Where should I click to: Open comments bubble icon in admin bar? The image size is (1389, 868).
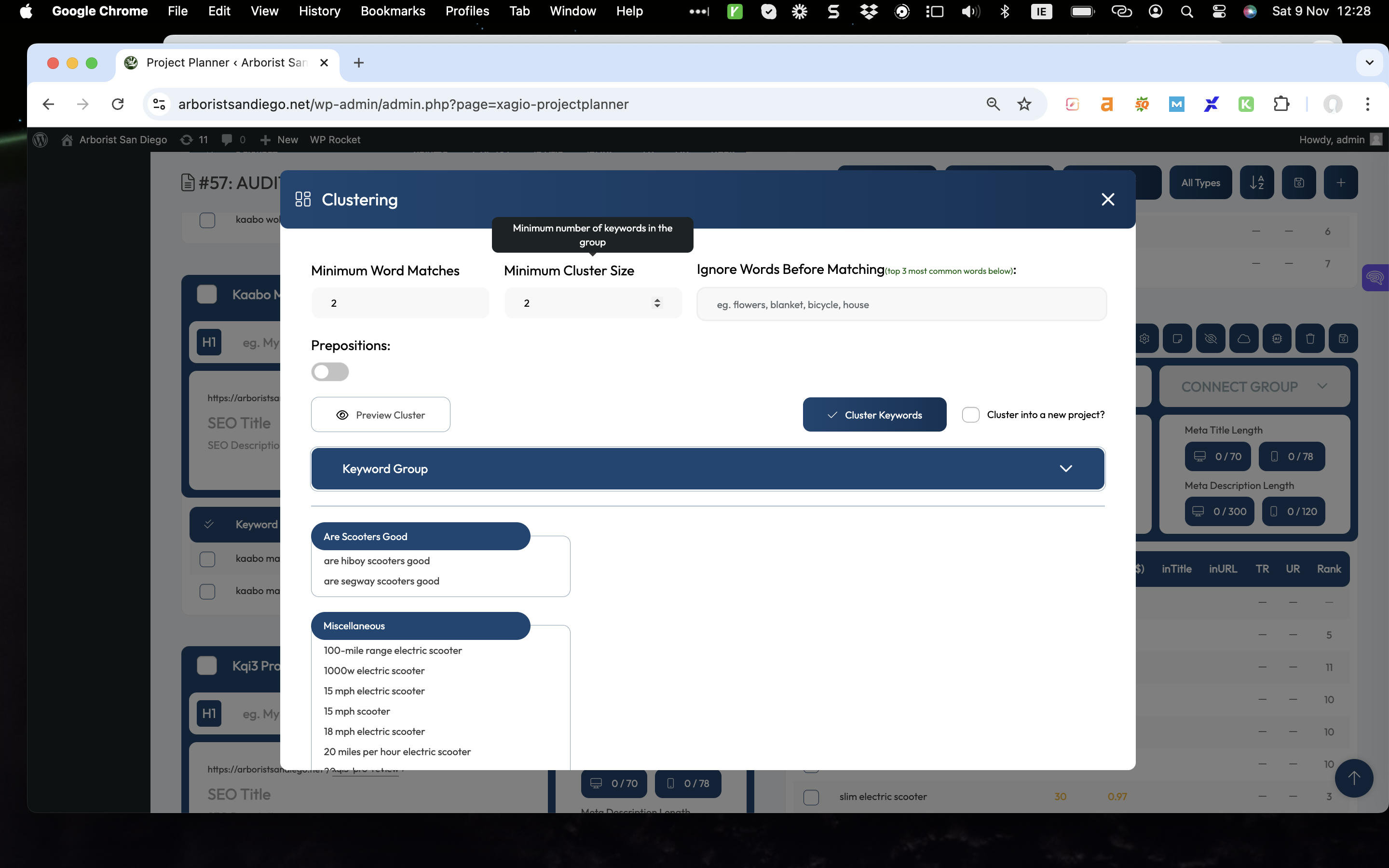[x=233, y=139]
